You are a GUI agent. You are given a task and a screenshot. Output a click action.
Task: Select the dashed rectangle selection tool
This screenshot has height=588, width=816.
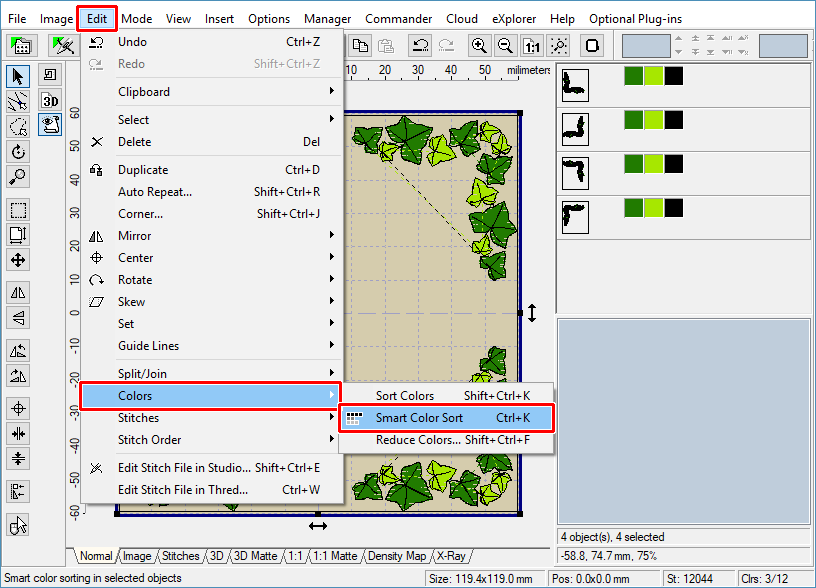tap(18, 210)
